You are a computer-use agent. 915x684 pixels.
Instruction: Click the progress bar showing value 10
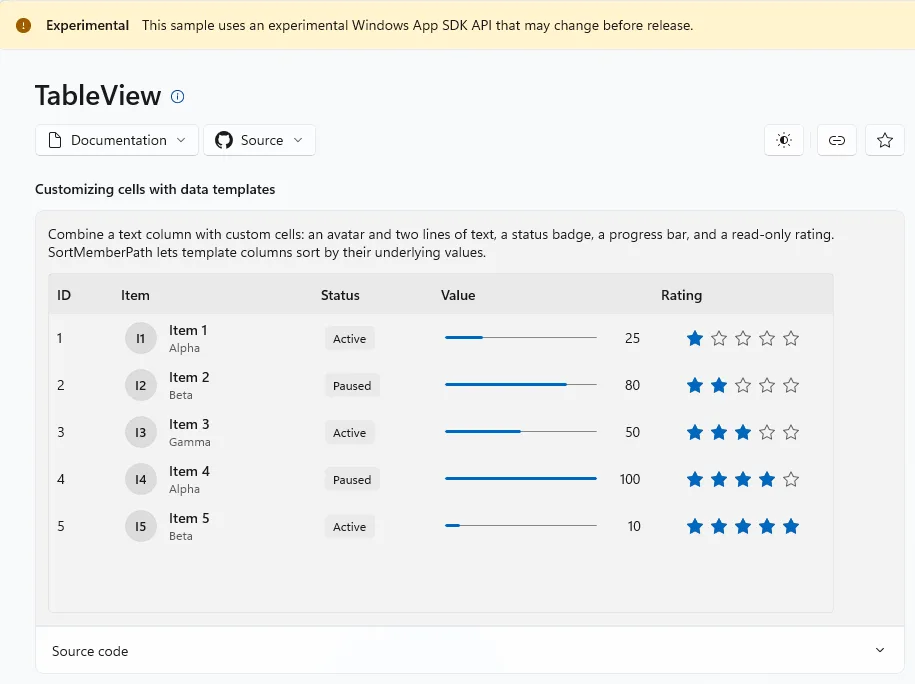click(x=521, y=525)
